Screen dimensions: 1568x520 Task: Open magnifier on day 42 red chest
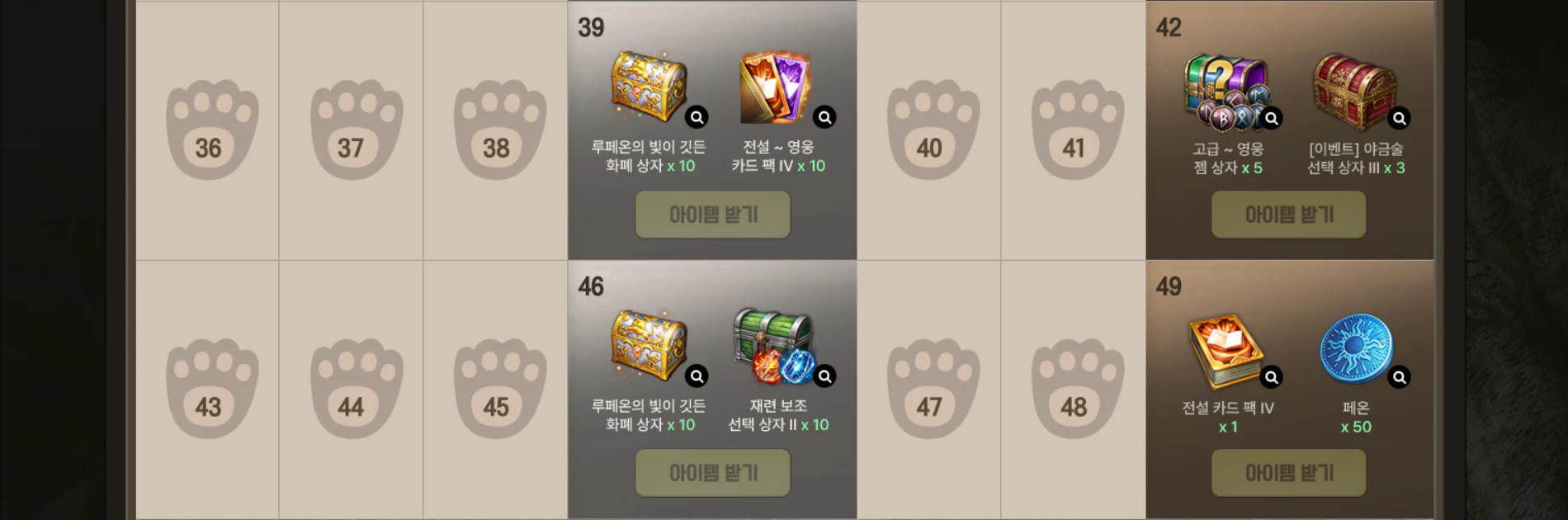click(1400, 118)
